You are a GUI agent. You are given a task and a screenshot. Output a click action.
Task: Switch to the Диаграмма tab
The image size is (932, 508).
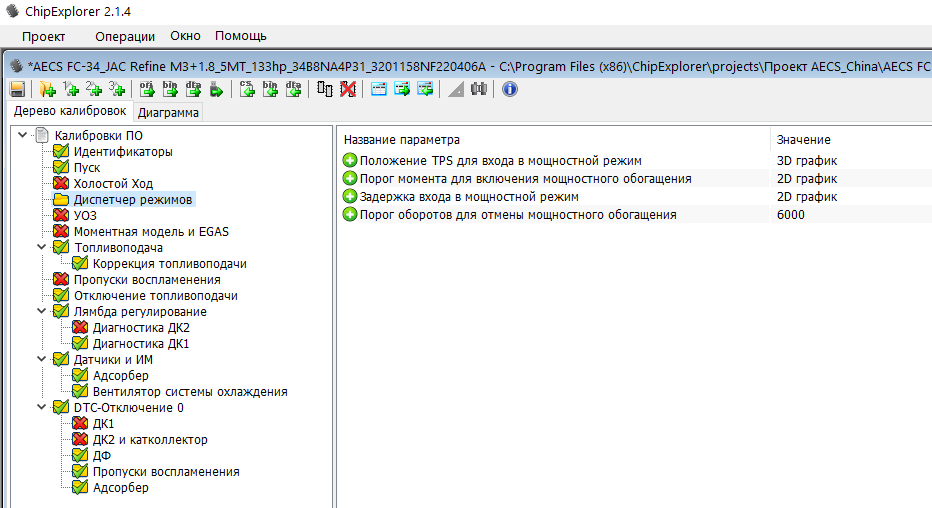point(168,112)
